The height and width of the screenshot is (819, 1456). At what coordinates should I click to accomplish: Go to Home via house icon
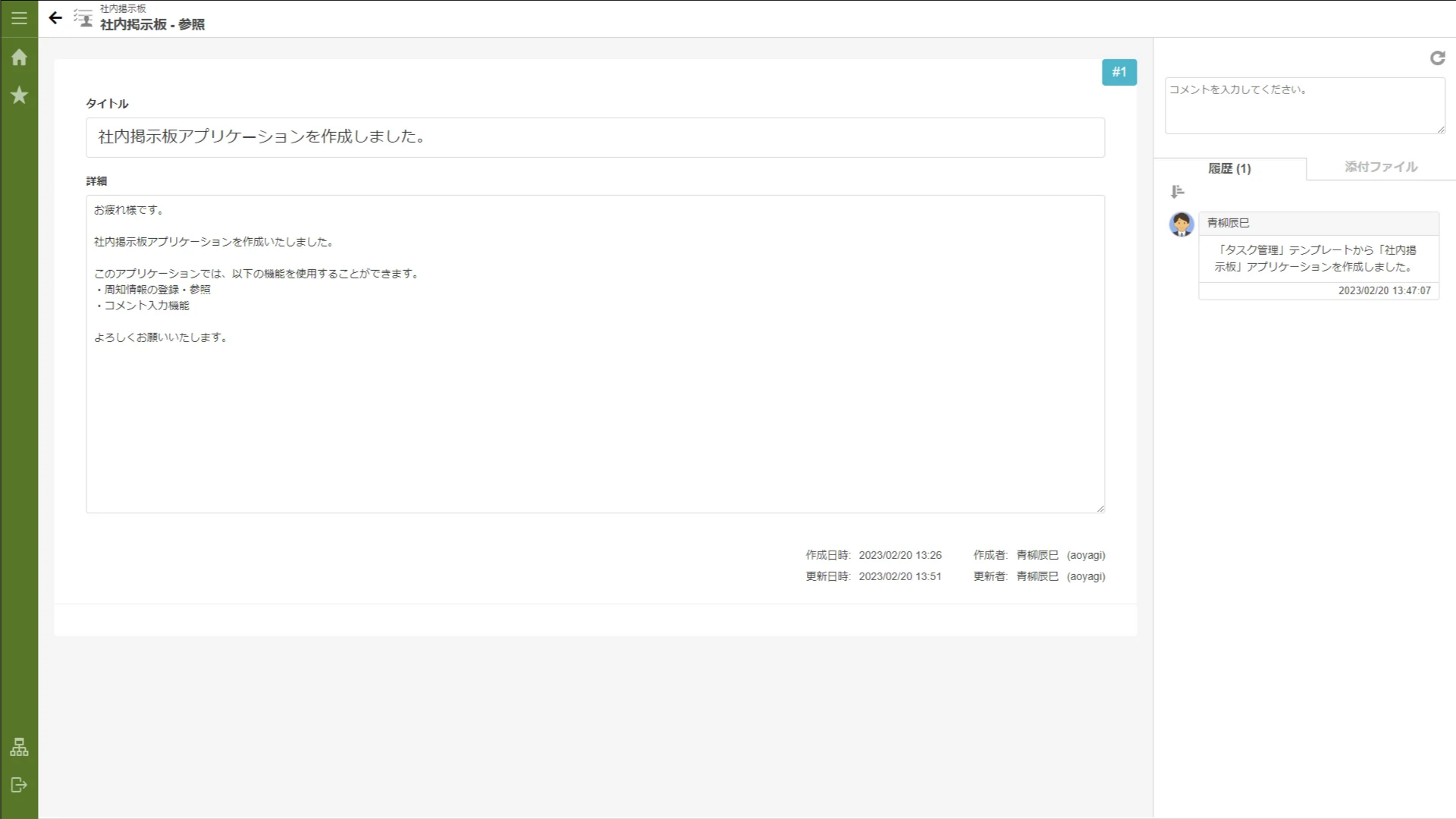19,58
